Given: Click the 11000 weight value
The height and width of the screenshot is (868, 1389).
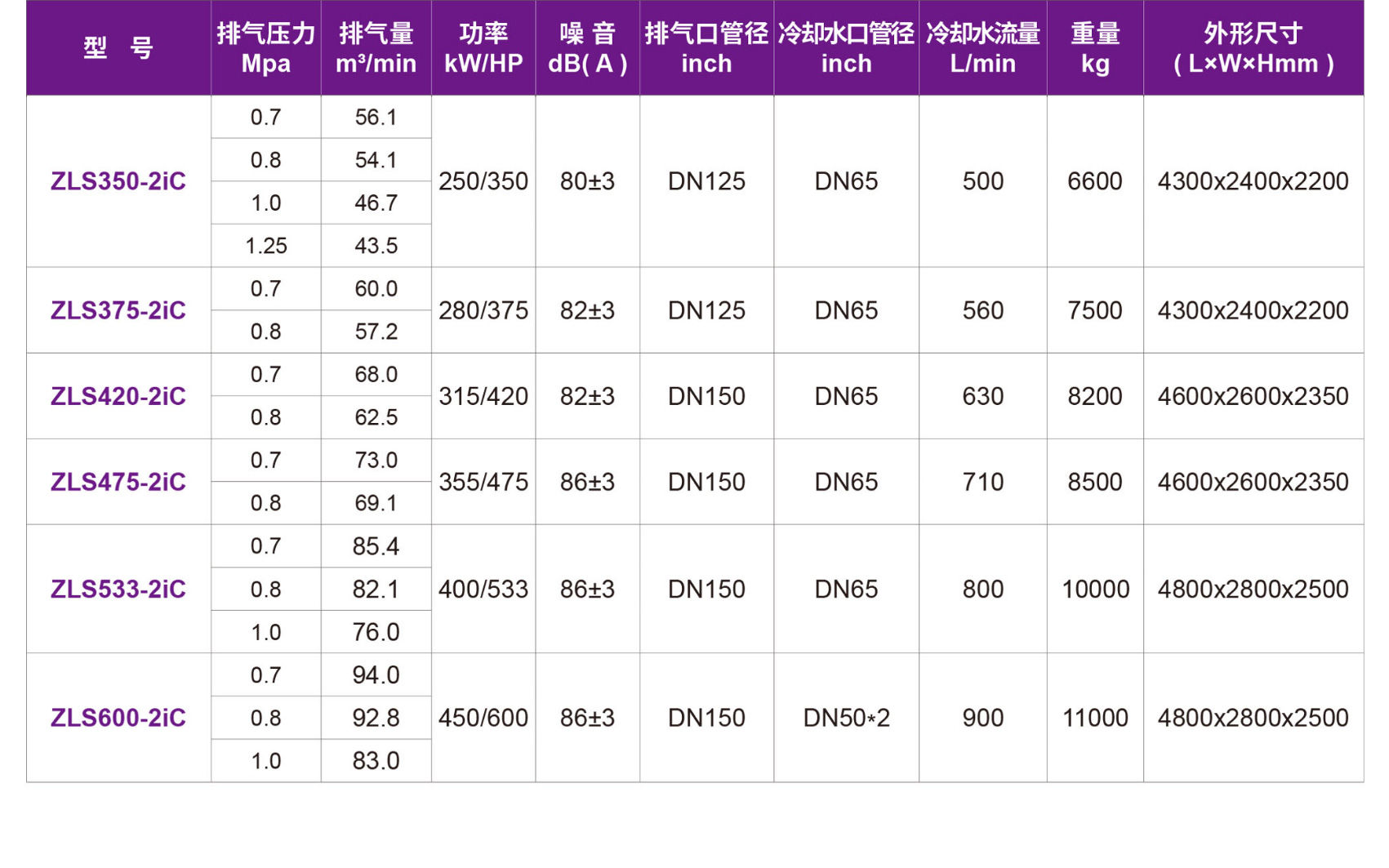Looking at the screenshot, I should [x=1096, y=718].
